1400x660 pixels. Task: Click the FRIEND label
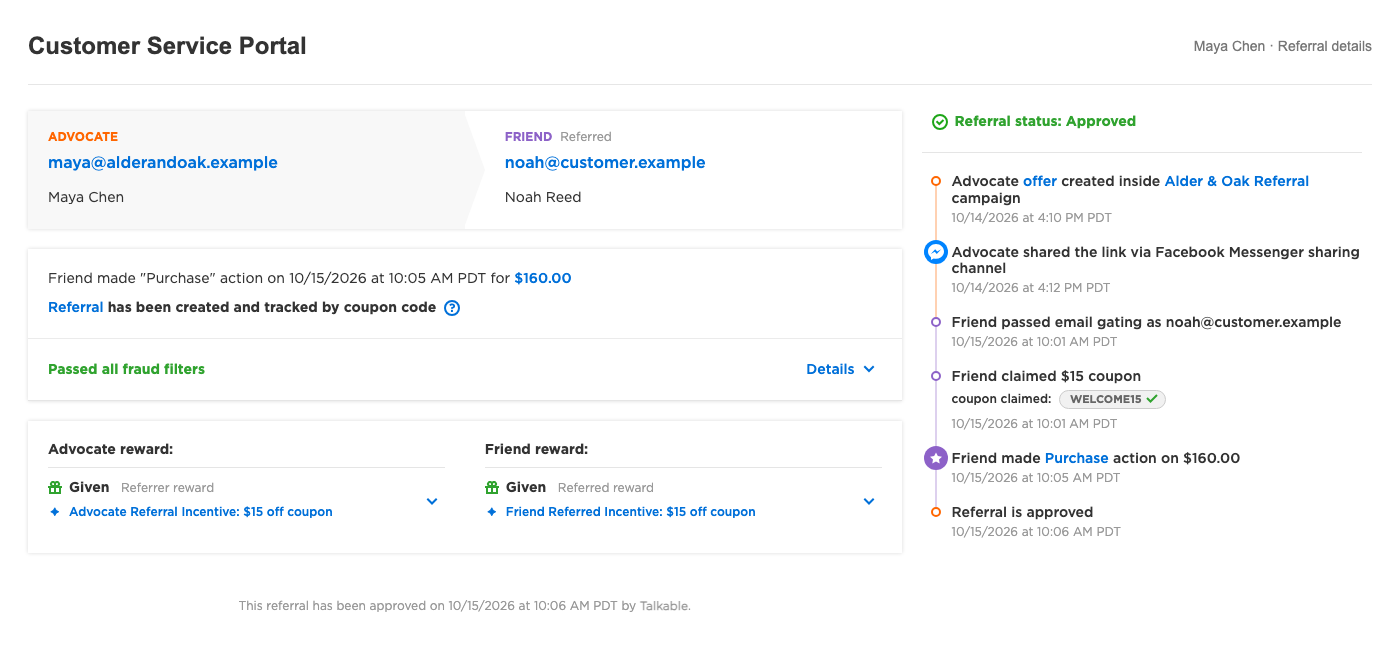[528, 137]
